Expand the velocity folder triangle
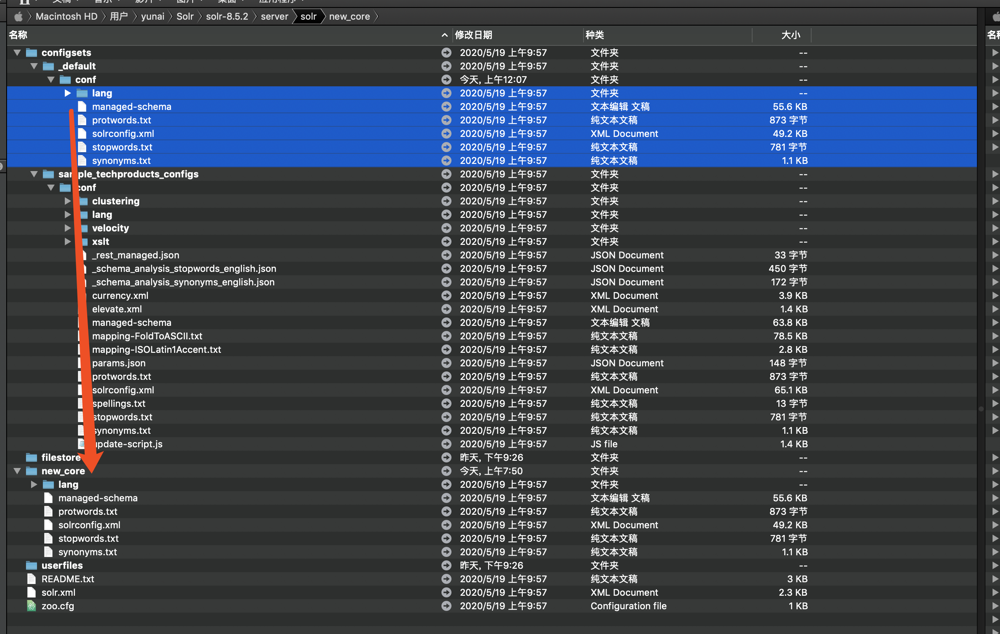This screenshot has width=1000, height=634. [68, 228]
